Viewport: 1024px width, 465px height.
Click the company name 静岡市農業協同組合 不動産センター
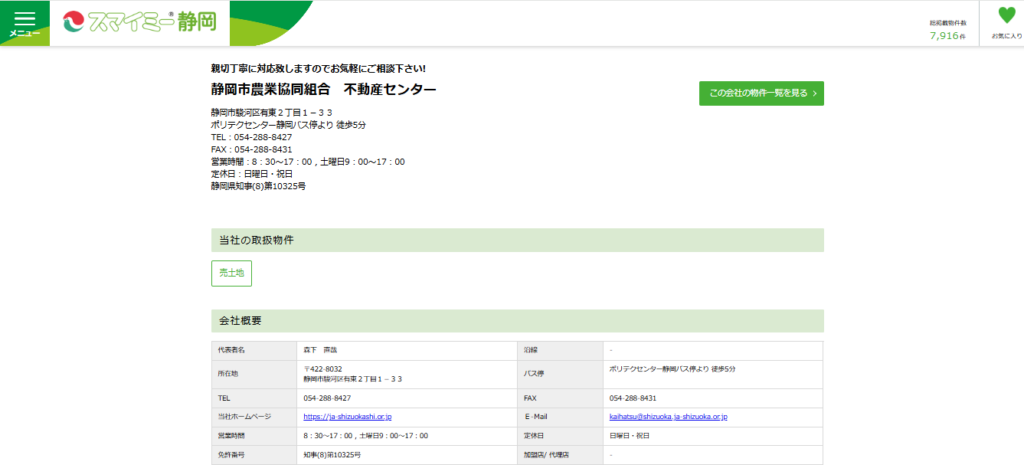(323, 89)
